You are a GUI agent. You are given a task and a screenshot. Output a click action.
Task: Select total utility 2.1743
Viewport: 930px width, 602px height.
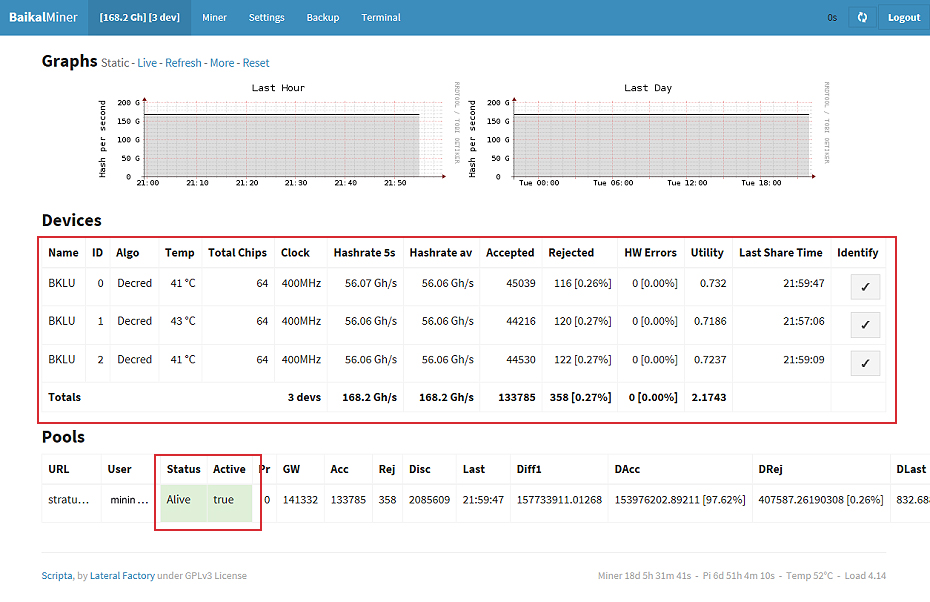click(x=709, y=397)
